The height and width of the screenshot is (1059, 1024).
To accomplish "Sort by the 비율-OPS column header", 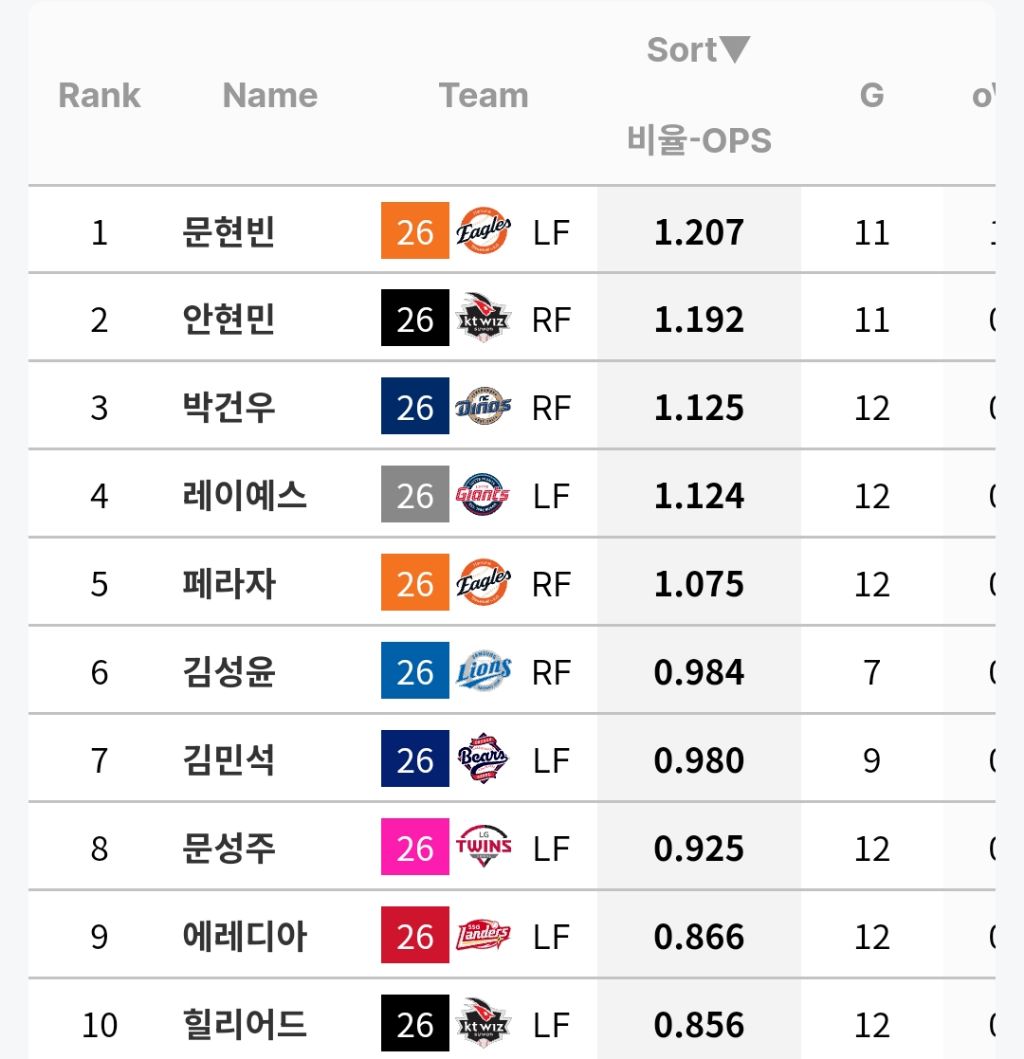I will tap(699, 140).
